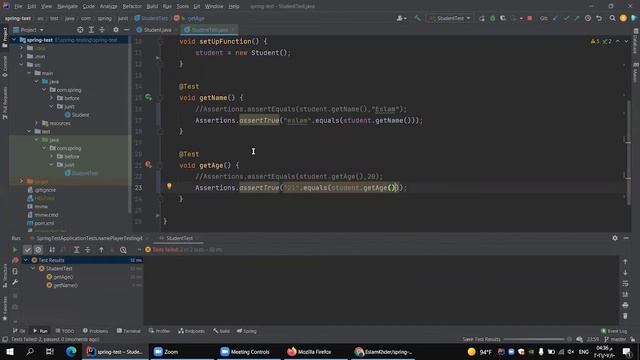Hide the Project panel with the minus icon
The height and width of the screenshot is (360, 640).
127,30
